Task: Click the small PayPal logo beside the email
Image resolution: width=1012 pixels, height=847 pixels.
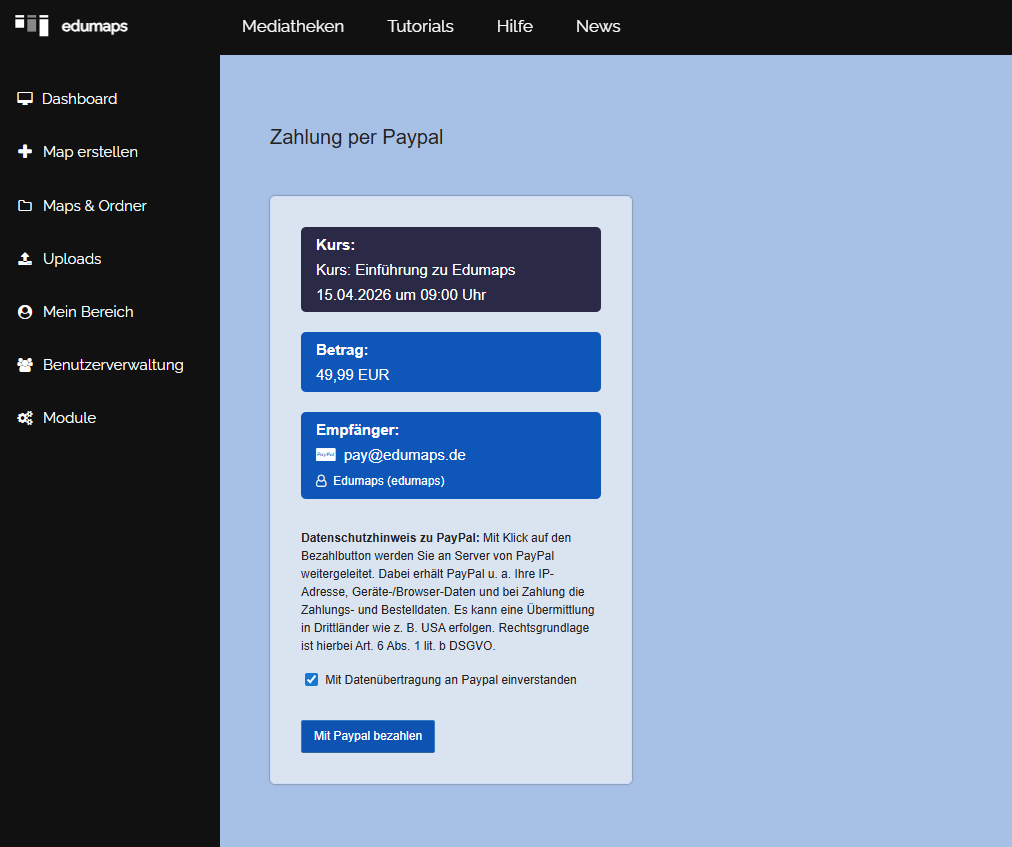Action: [326, 455]
